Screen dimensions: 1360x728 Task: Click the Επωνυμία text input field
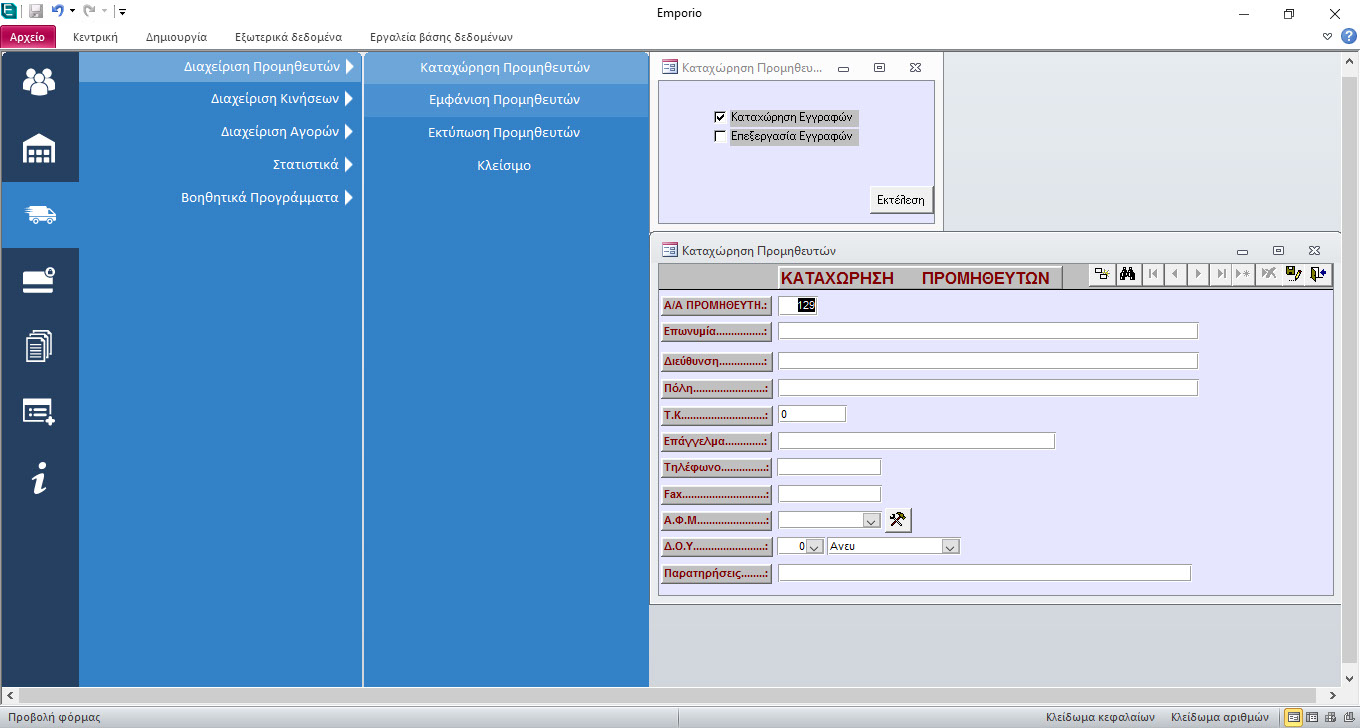[987, 331]
